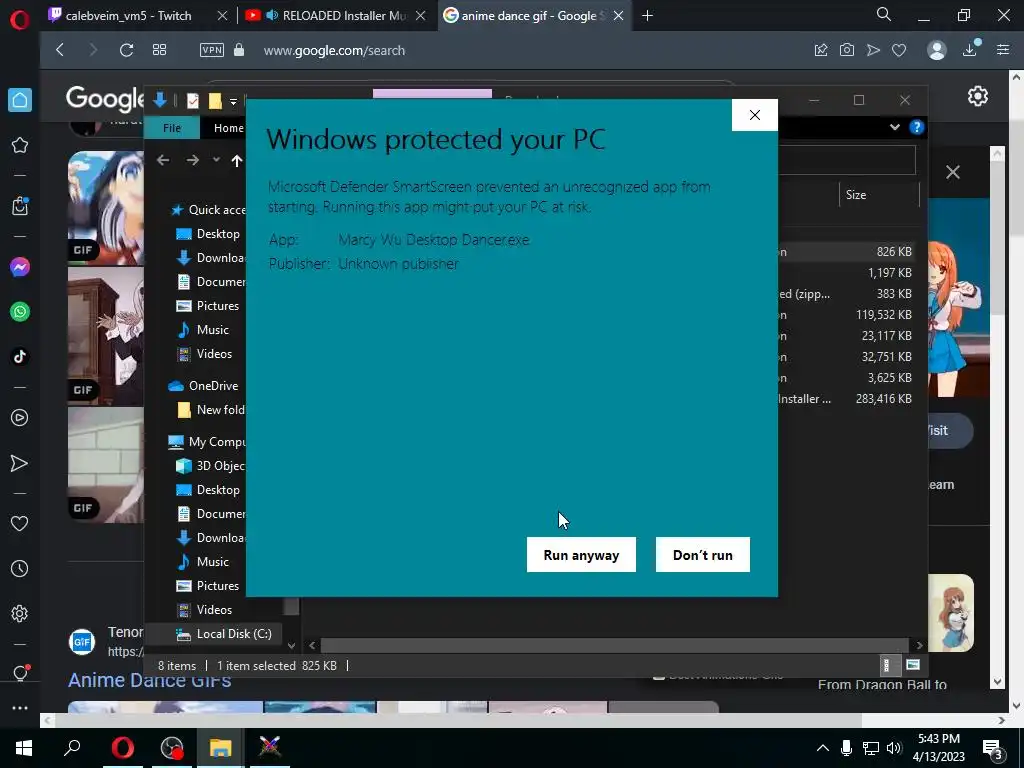
Task: Open Opera downloads icon
Action: point(970,49)
